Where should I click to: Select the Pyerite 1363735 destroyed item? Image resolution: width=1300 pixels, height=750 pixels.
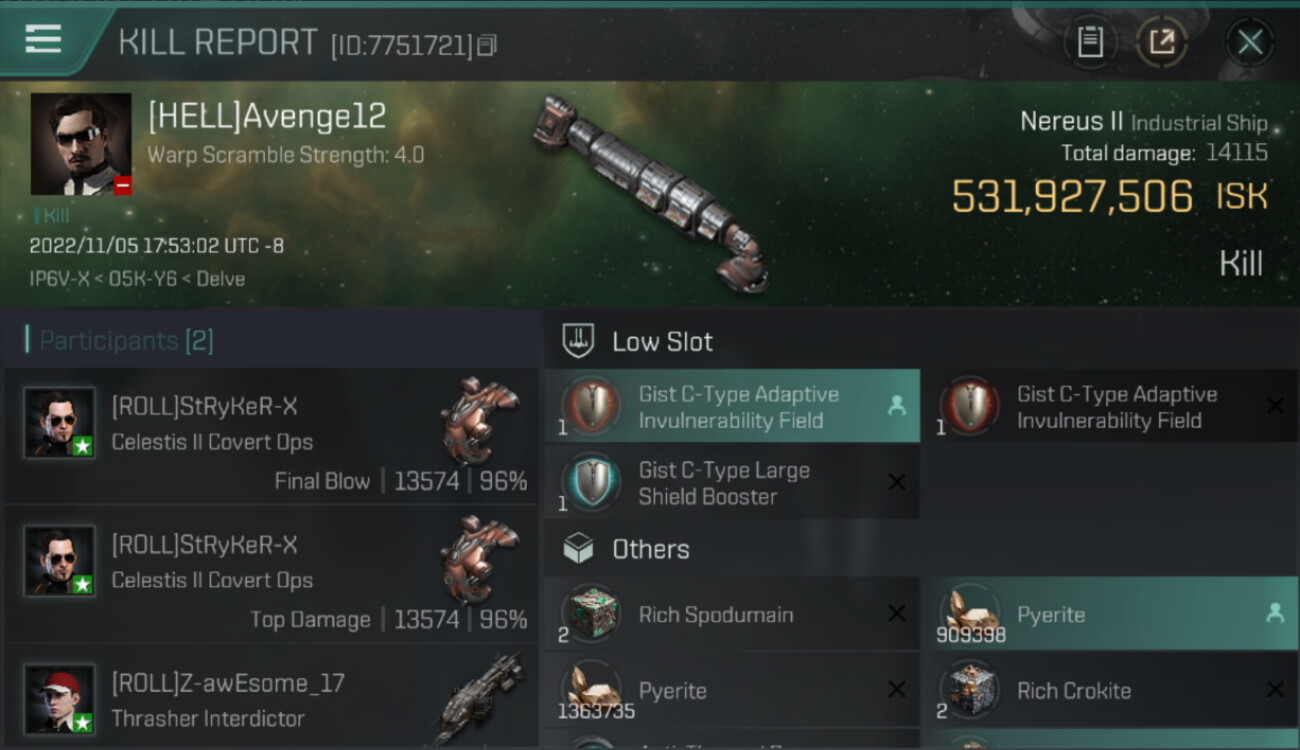(x=732, y=690)
